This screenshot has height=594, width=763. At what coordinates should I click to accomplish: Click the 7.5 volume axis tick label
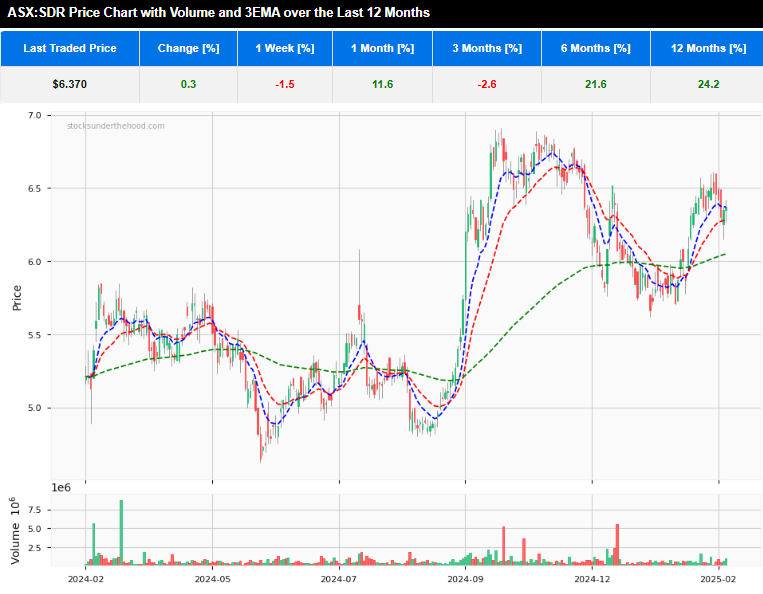(x=35, y=510)
